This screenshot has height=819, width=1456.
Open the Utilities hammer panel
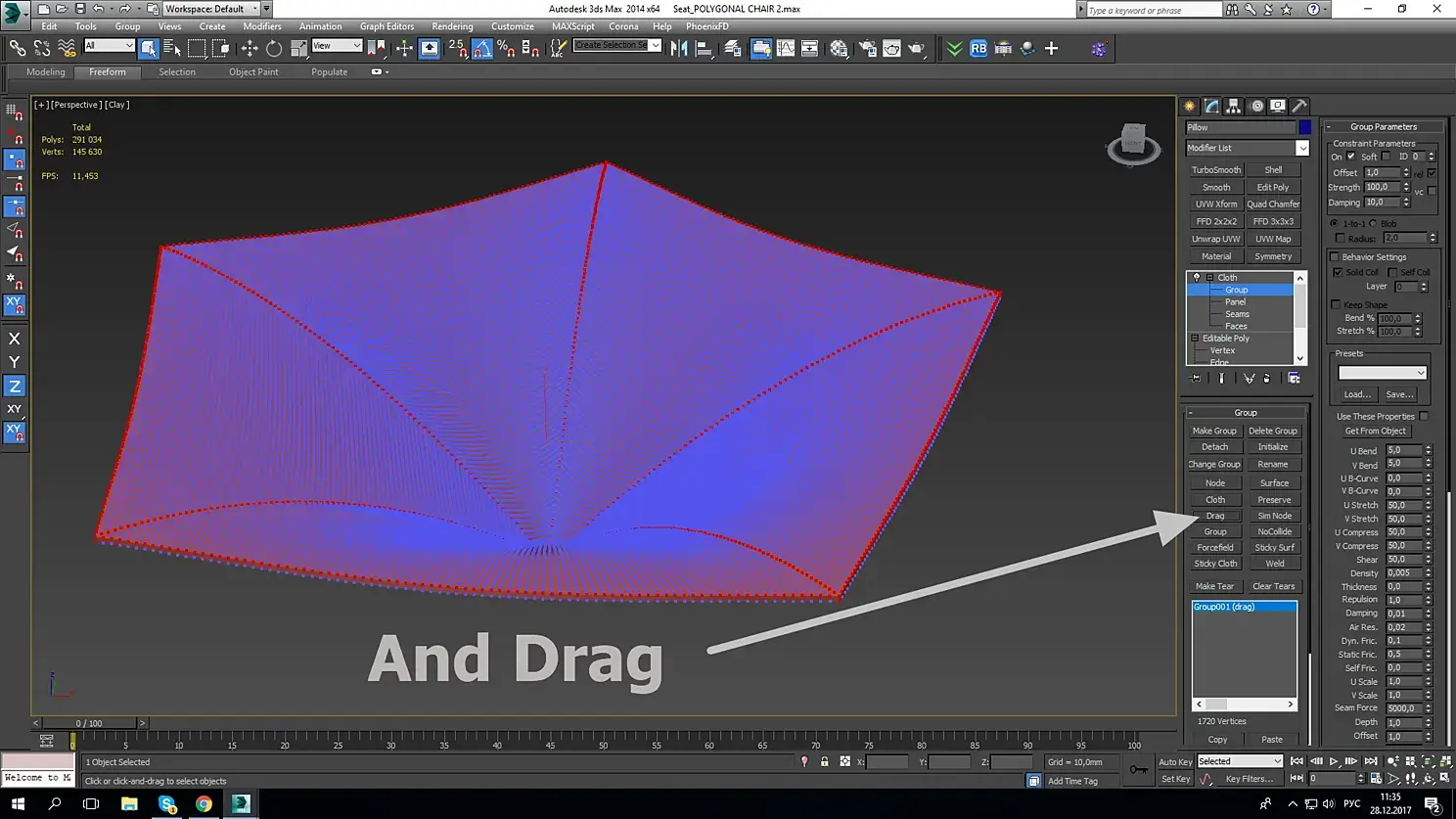pyautogui.click(x=1299, y=106)
